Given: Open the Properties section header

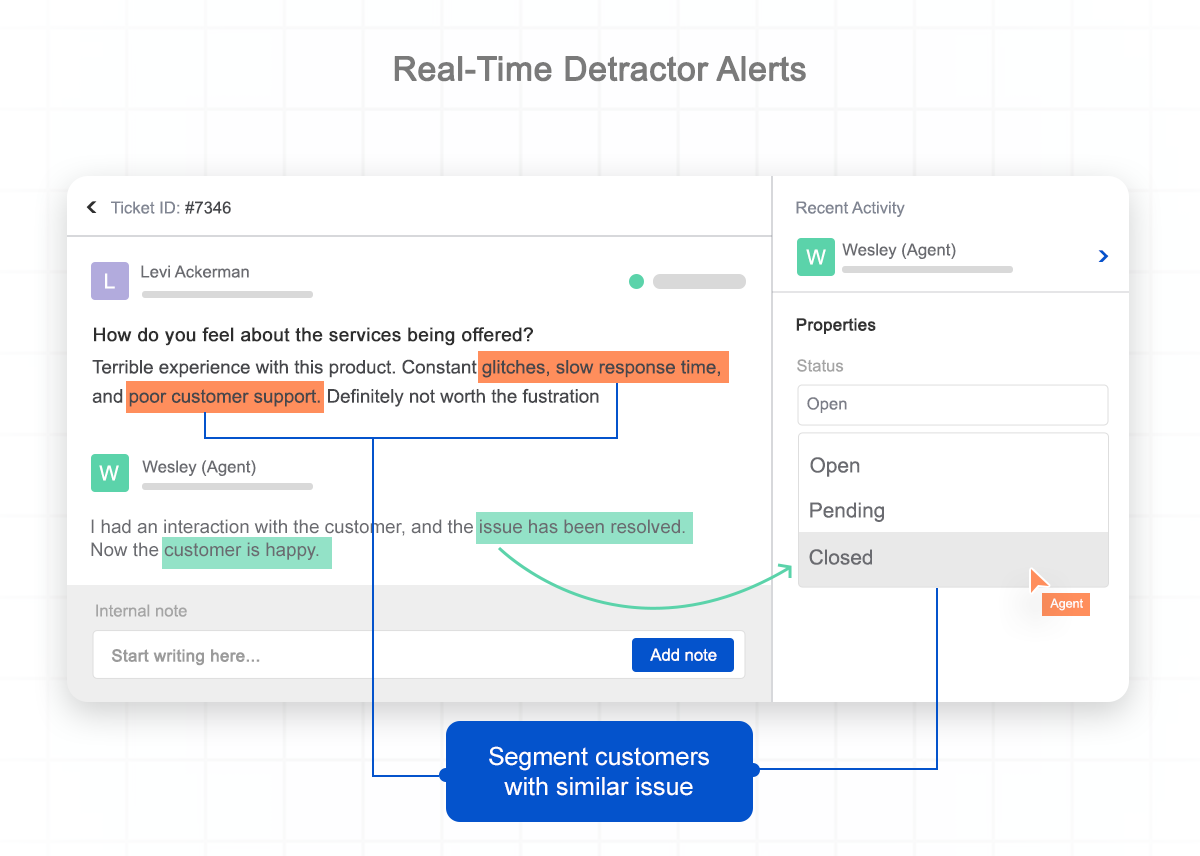Looking at the screenshot, I should tap(836, 325).
